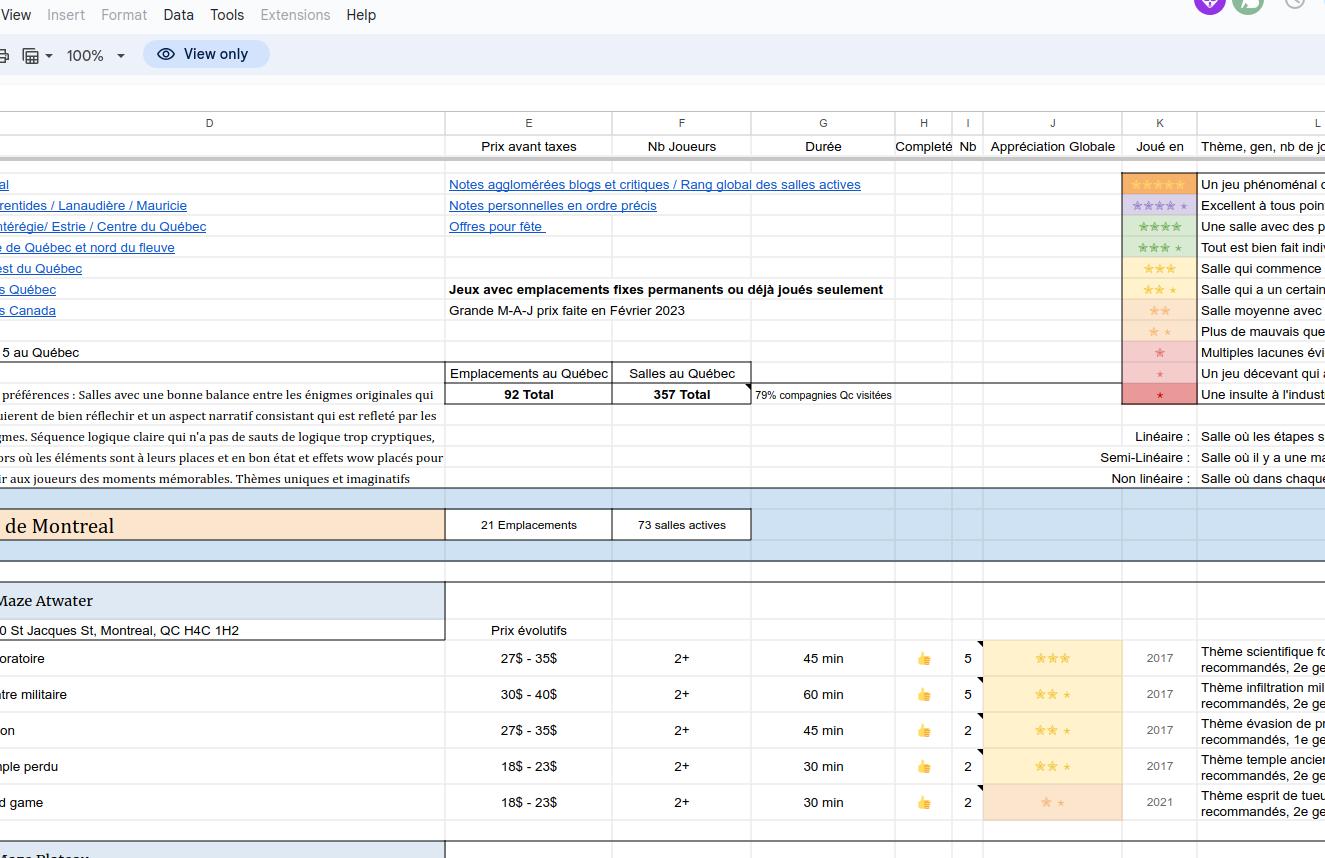Click the thumbs-up icon in the 2021 row
The height and width of the screenshot is (858, 1325).
pyautogui.click(x=923, y=803)
